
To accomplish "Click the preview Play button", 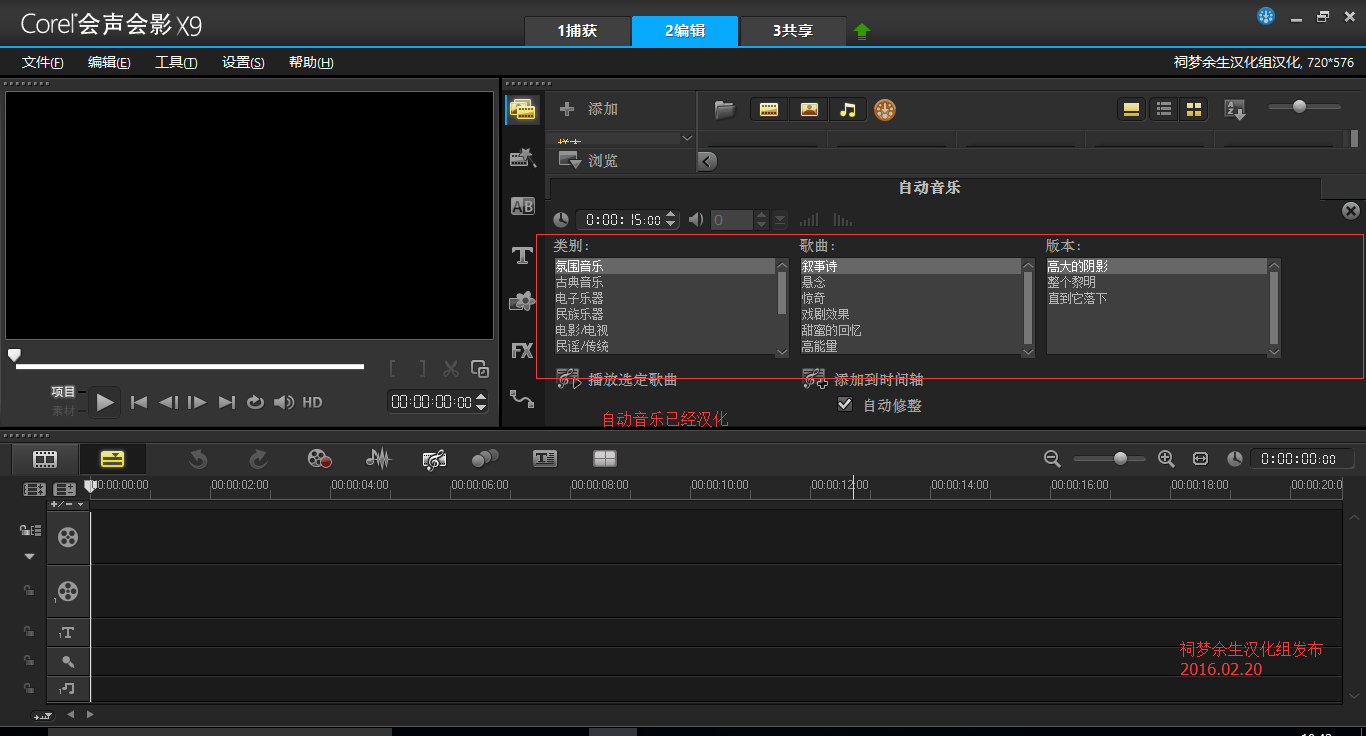I will (x=105, y=402).
